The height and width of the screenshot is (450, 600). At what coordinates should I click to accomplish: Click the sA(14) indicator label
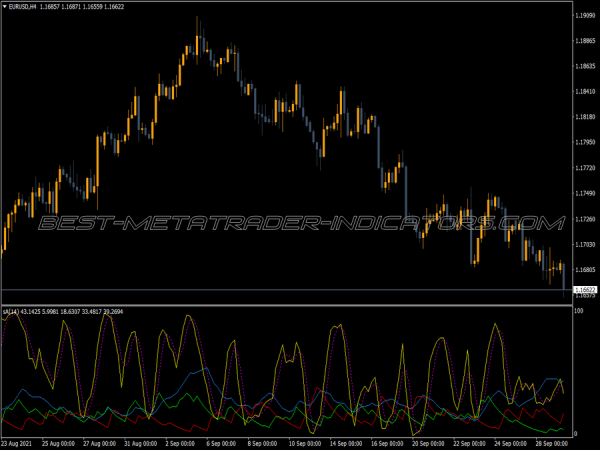[10, 312]
